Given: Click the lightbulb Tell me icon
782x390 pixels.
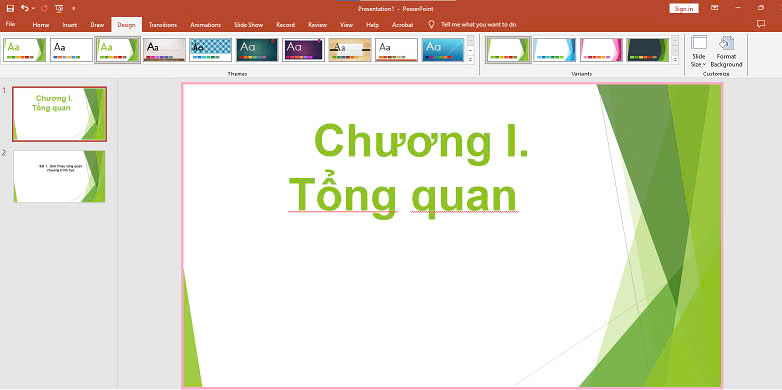Looking at the screenshot, I should (431, 24).
